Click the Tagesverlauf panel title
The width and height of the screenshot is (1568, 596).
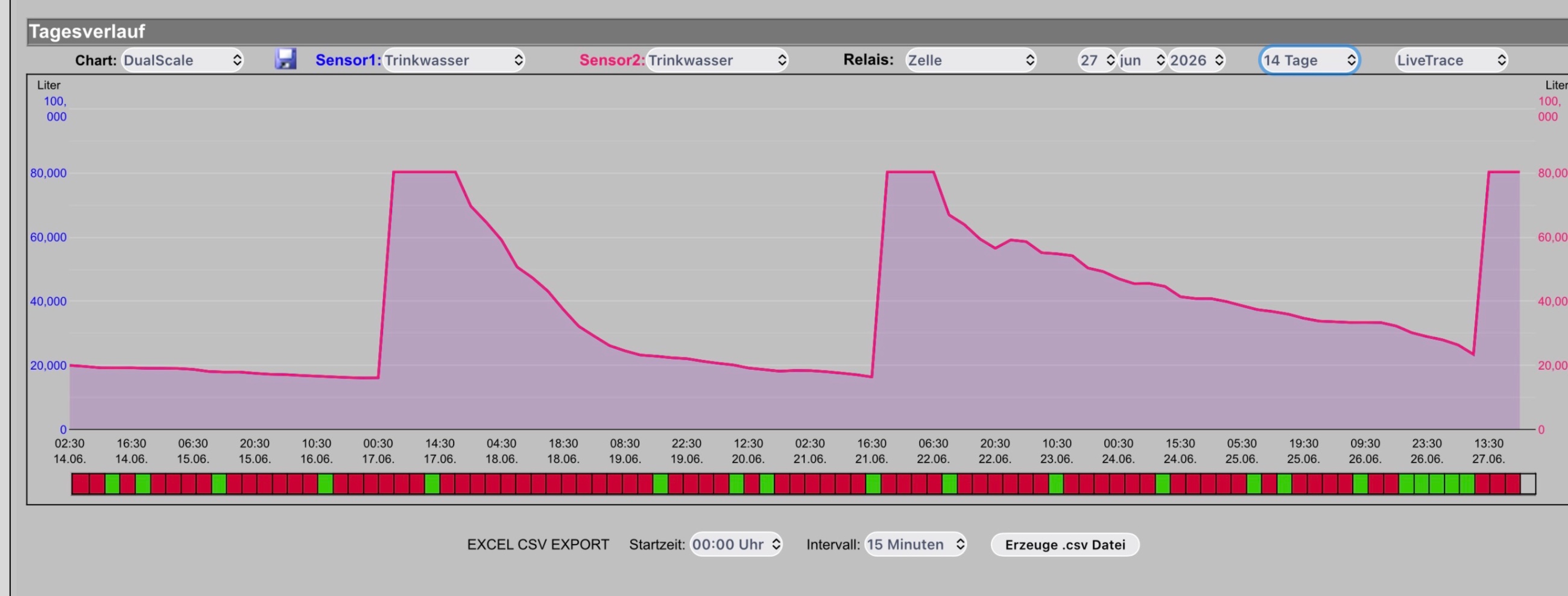(x=87, y=31)
